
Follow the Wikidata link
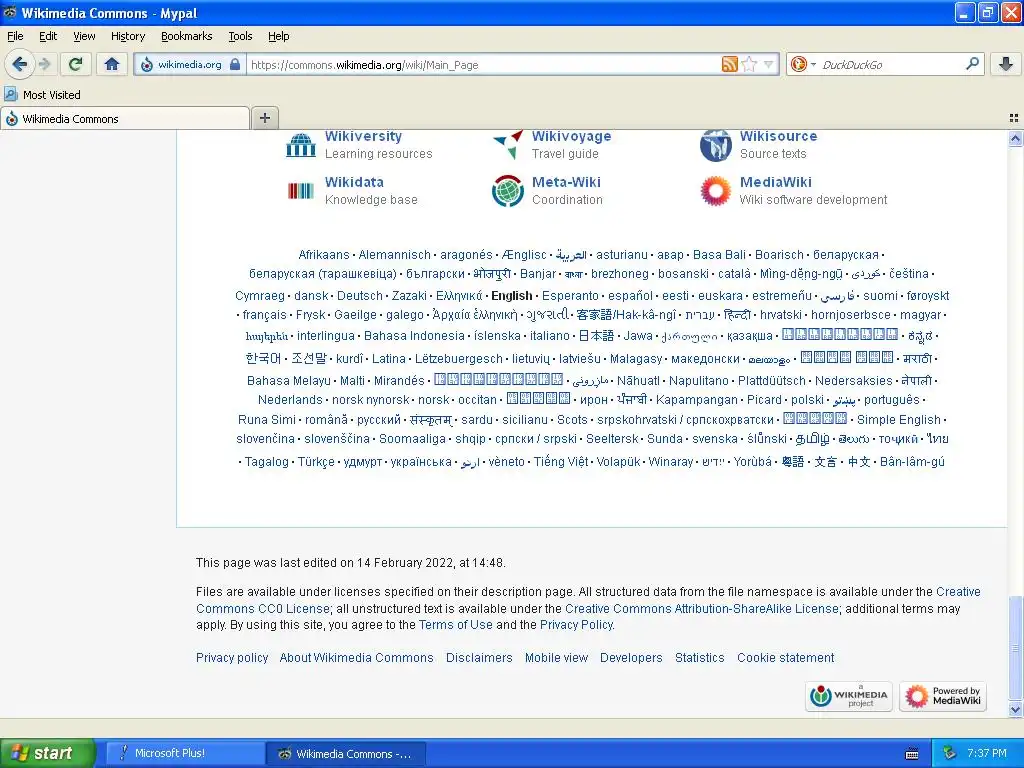click(354, 182)
